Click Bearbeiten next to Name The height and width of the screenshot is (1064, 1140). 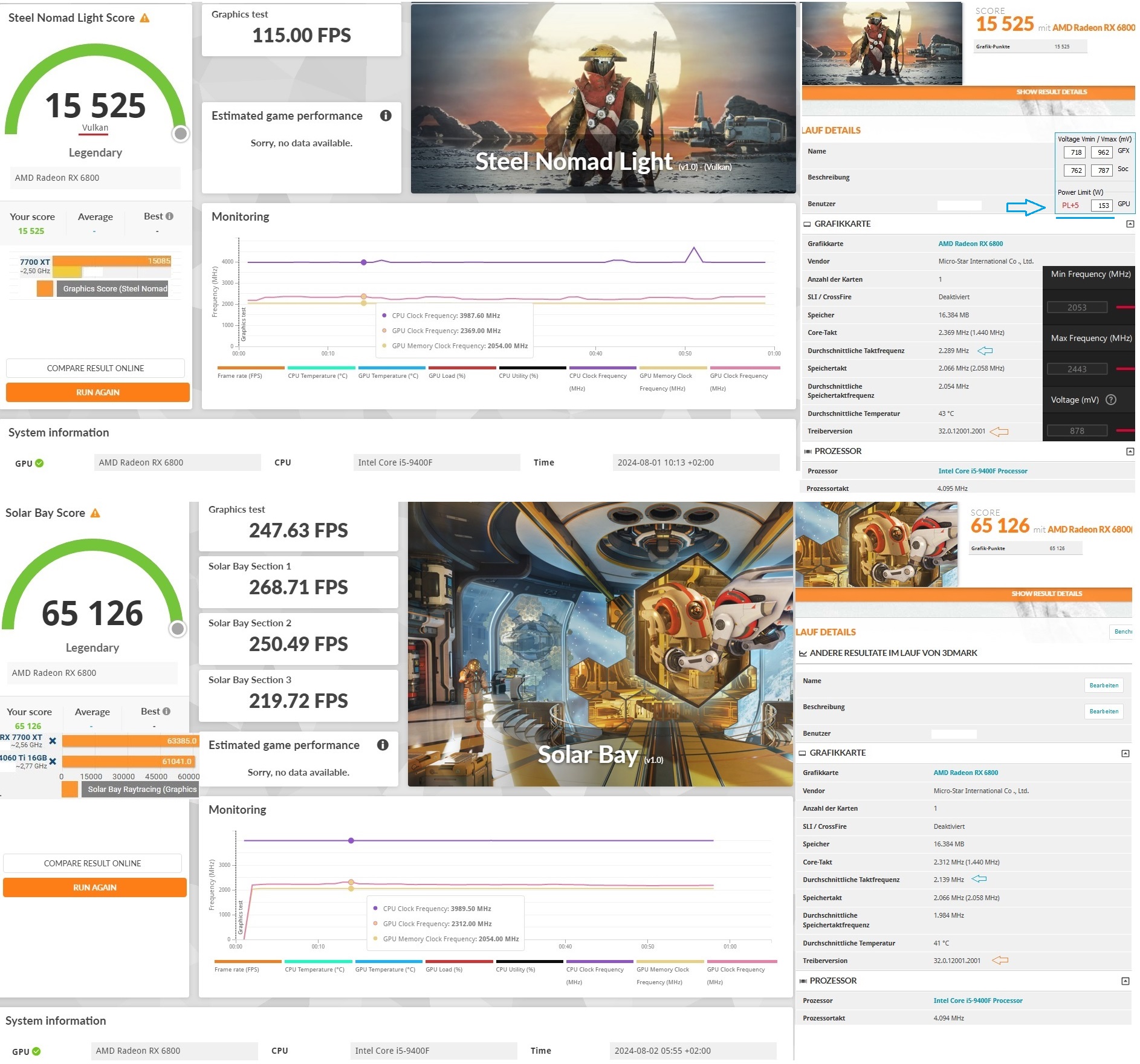point(1104,686)
